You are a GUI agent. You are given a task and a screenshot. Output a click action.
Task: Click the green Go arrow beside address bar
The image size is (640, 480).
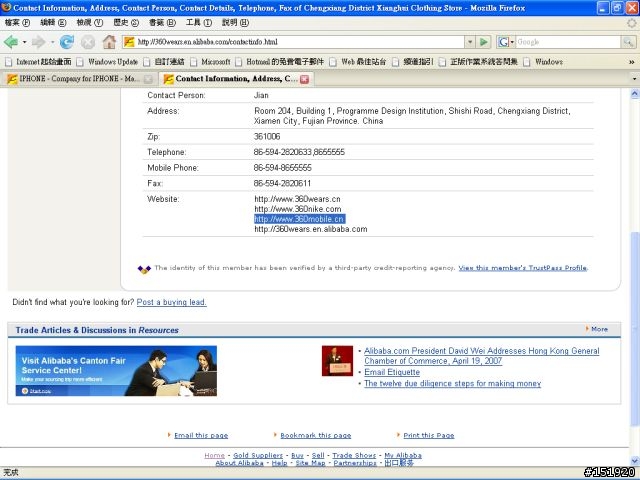click(484, 42)
